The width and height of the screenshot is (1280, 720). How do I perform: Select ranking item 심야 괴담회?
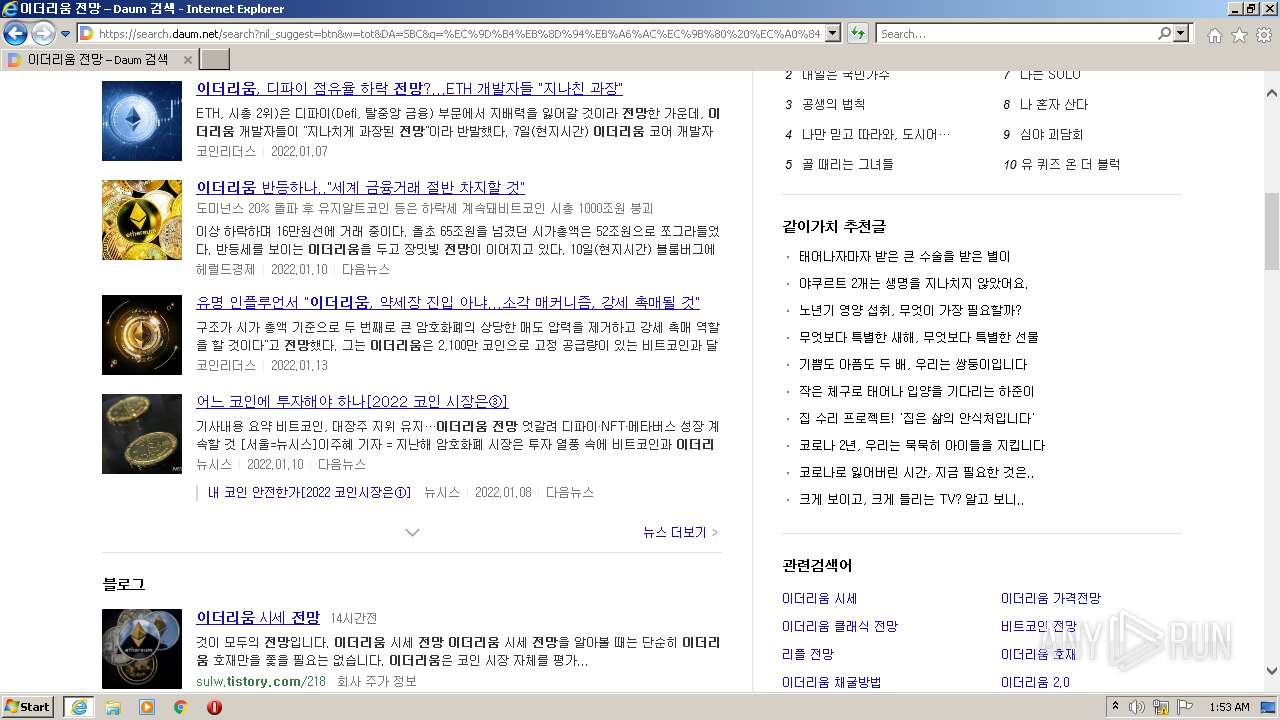tap(1051, 134)
